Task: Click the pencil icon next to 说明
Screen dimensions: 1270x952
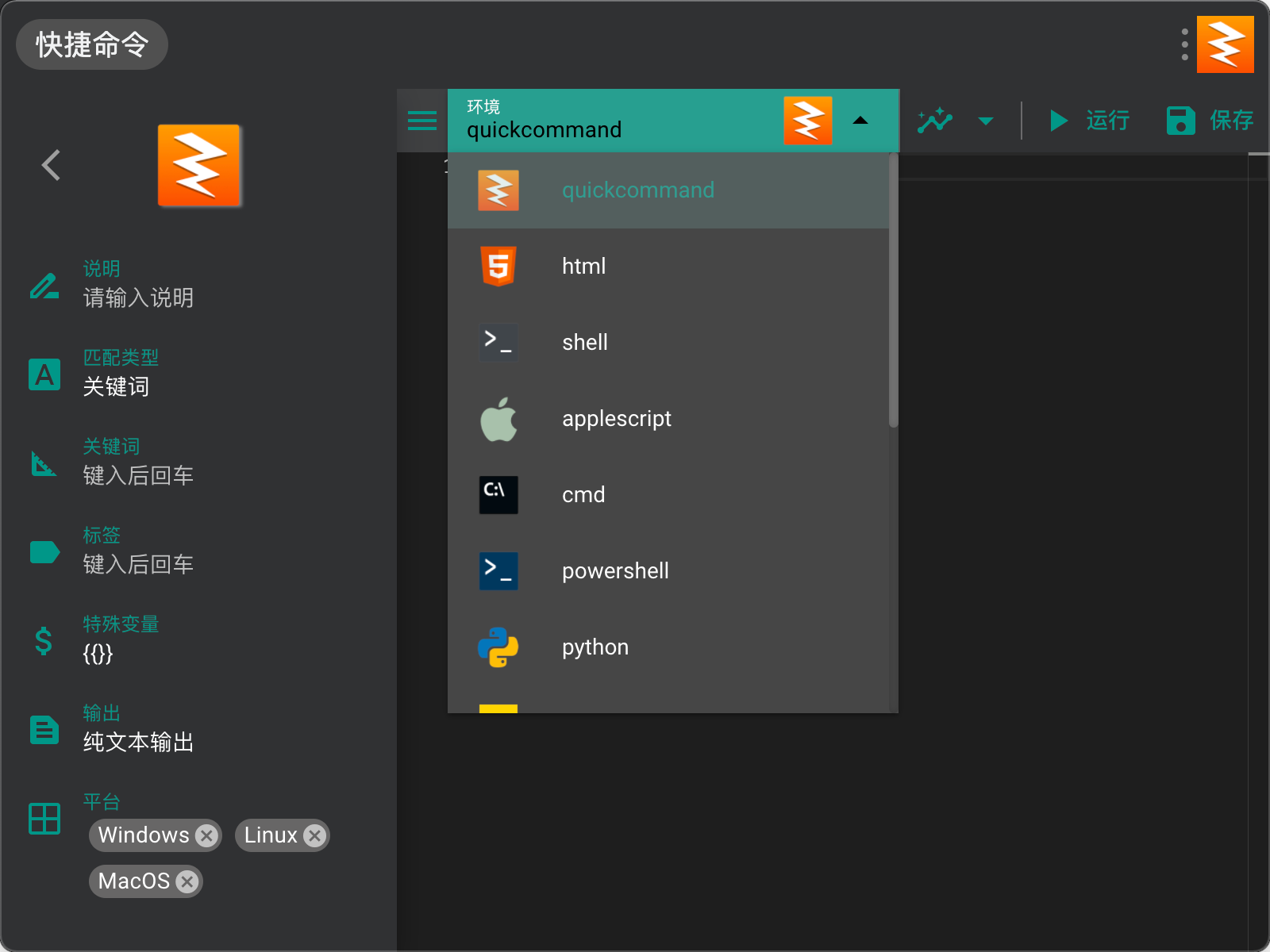Action: pyautogui.click(x=44, y=286)
